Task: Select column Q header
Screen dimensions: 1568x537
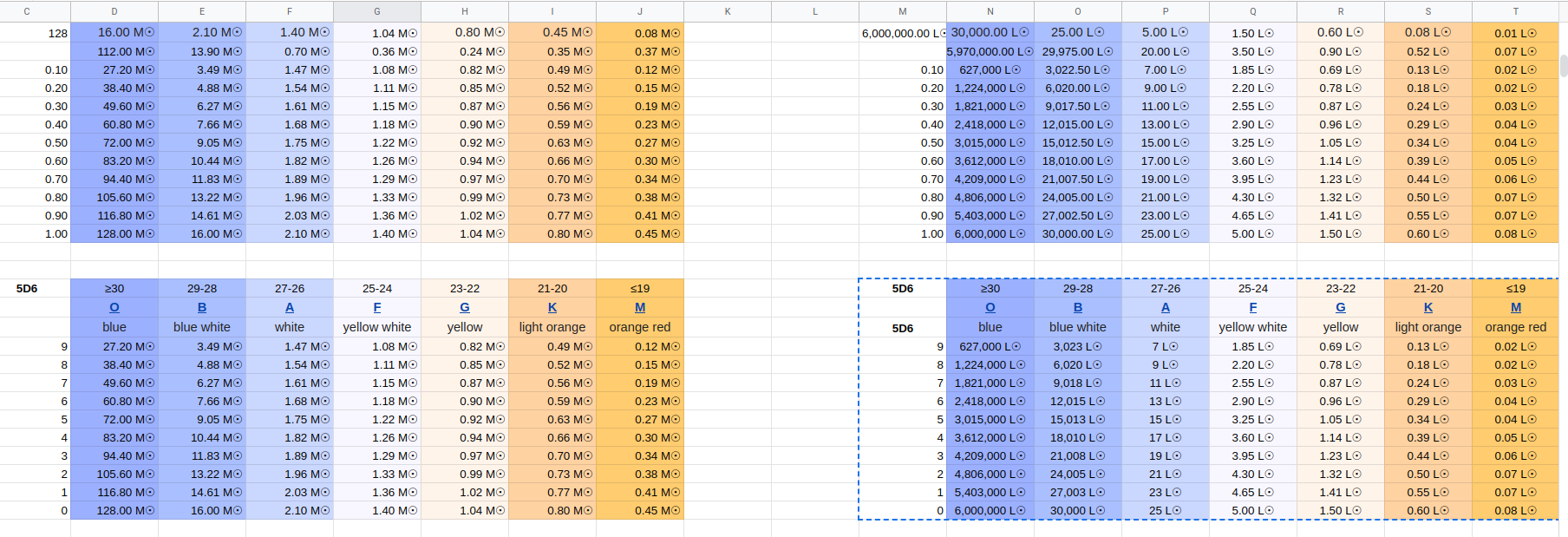Action: coord(1253,11)
